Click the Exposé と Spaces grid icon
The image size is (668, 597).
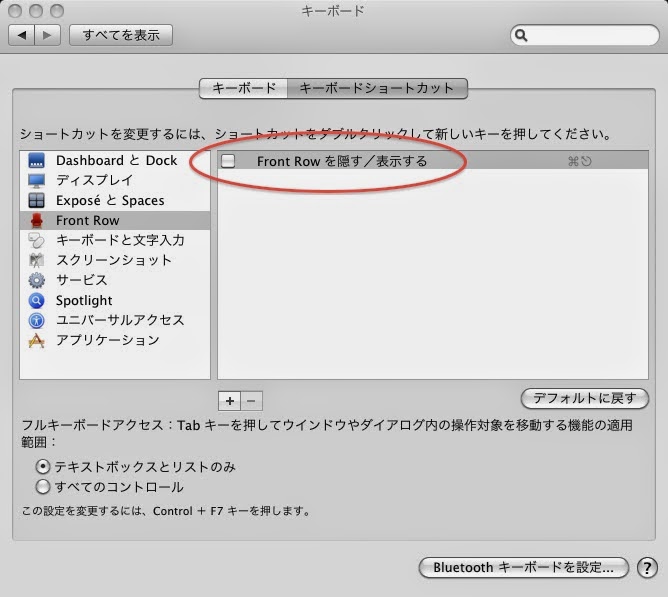[x=37, y=200]
